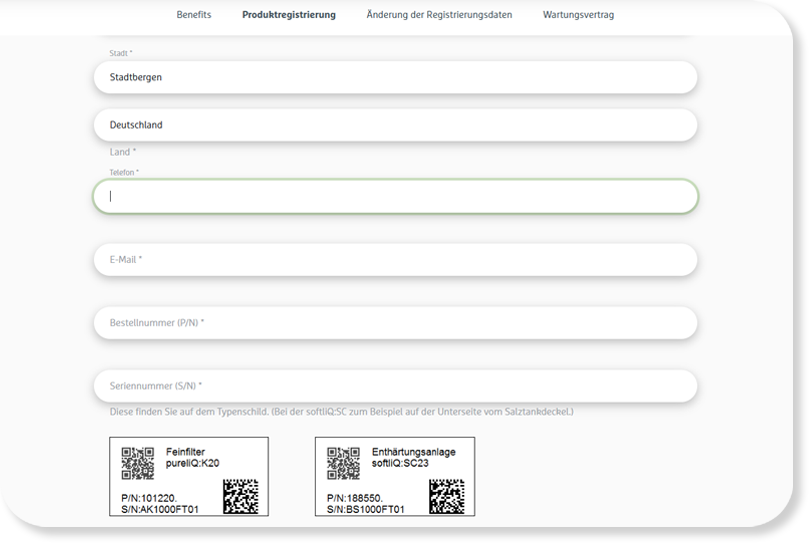Select the Bestellnummer (P/N) field
This screenshot has width=809, height=543.
point(395,323)
